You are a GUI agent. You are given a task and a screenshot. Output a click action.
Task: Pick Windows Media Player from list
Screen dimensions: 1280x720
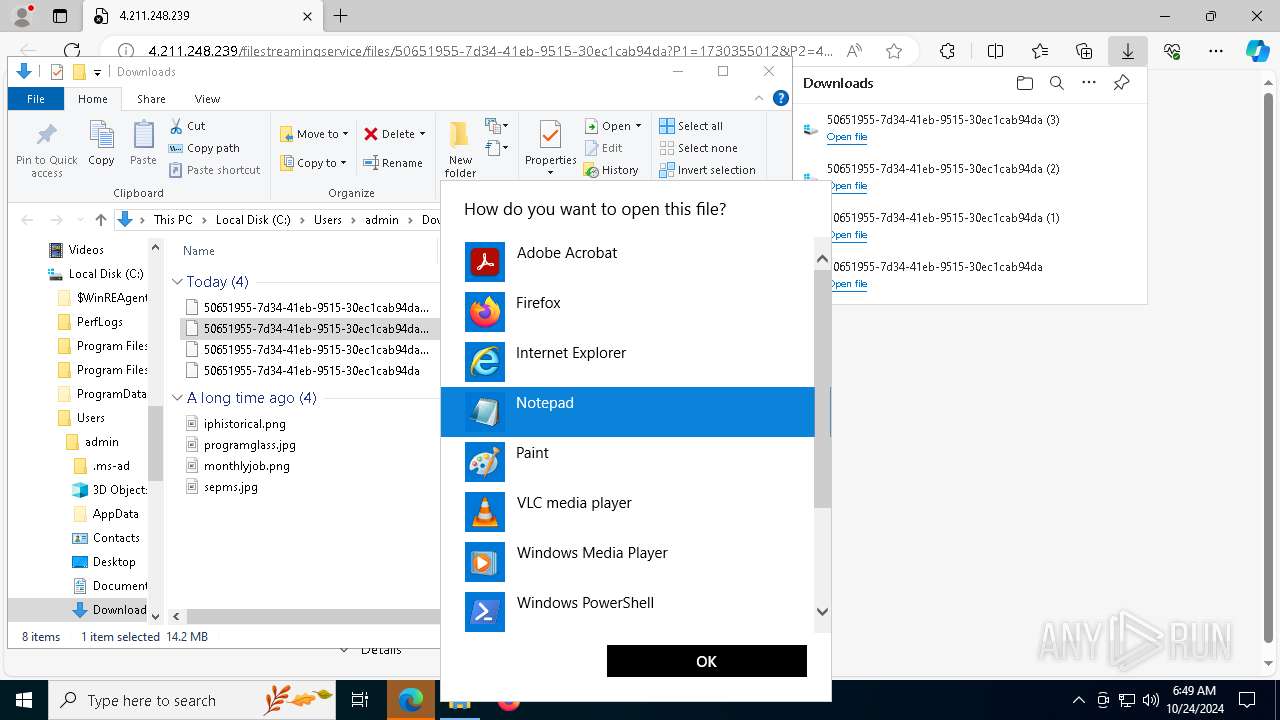[x=628, y=562]
